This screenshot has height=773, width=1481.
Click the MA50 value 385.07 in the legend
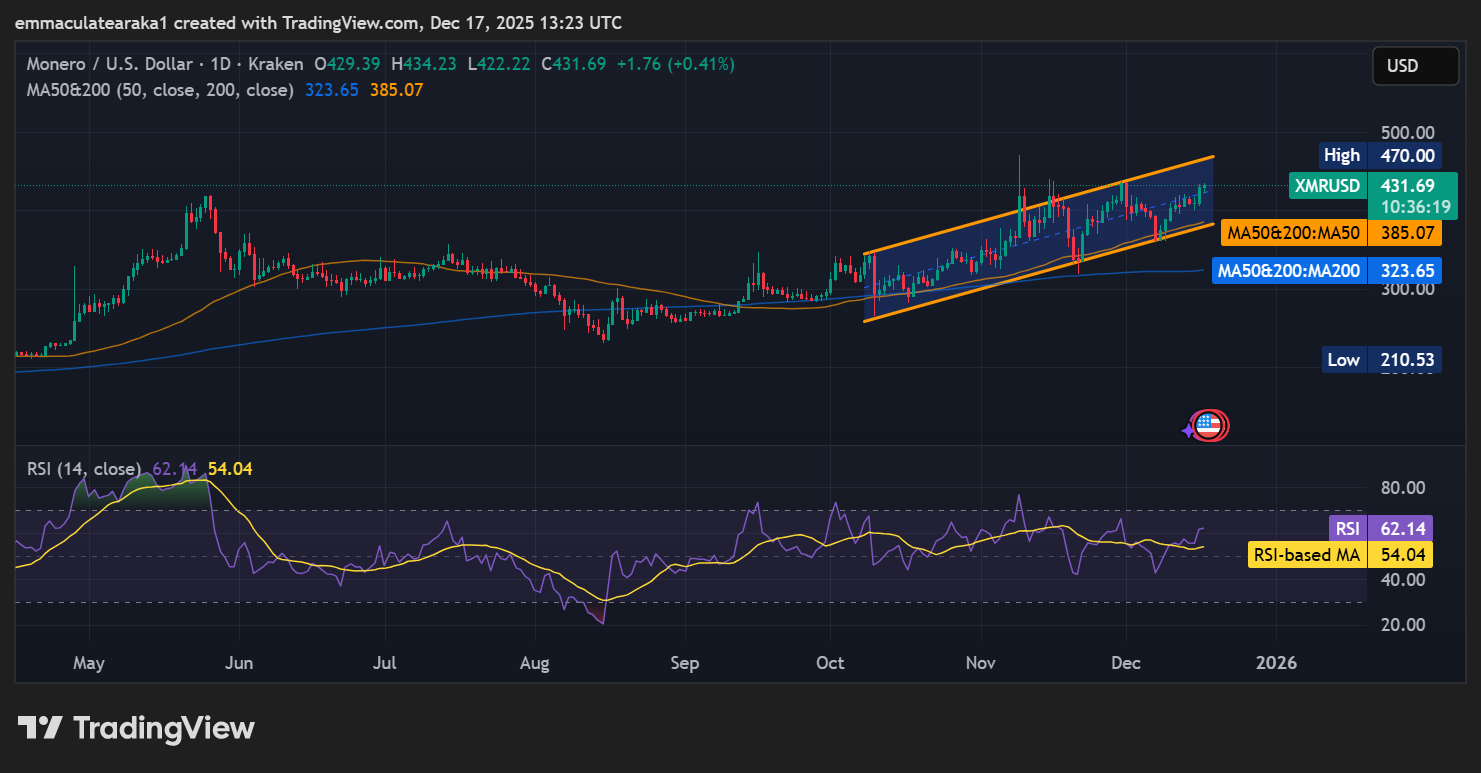pos(397,90)
